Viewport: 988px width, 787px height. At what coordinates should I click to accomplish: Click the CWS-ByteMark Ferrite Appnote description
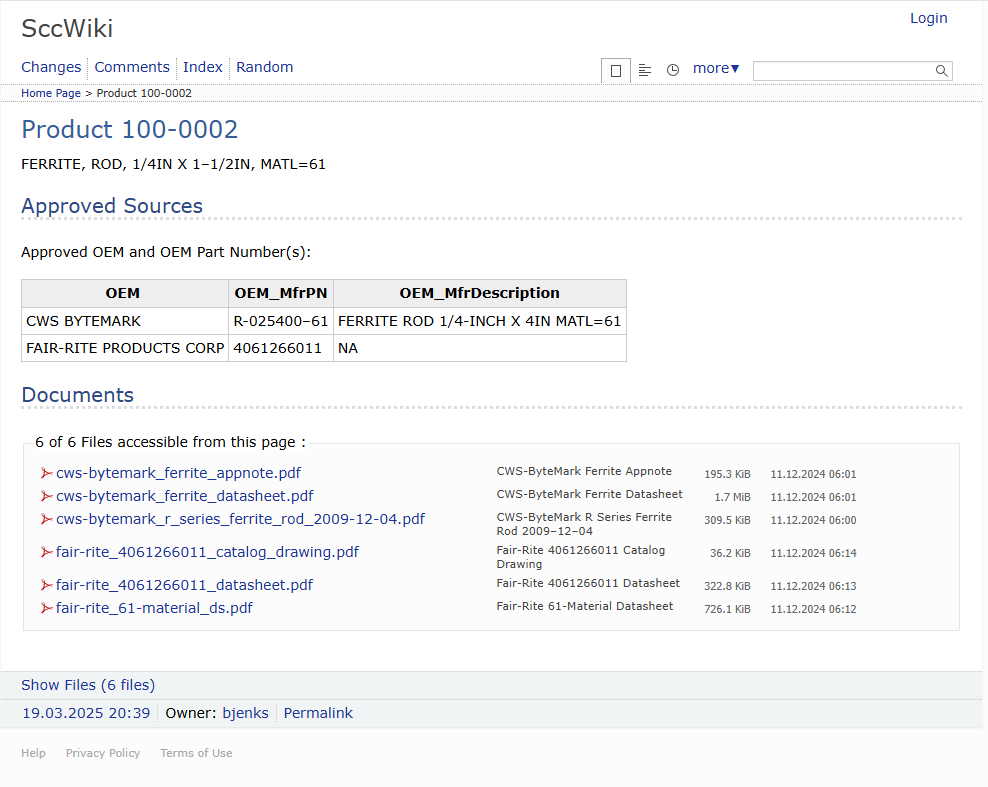click(x=584, y=471)
